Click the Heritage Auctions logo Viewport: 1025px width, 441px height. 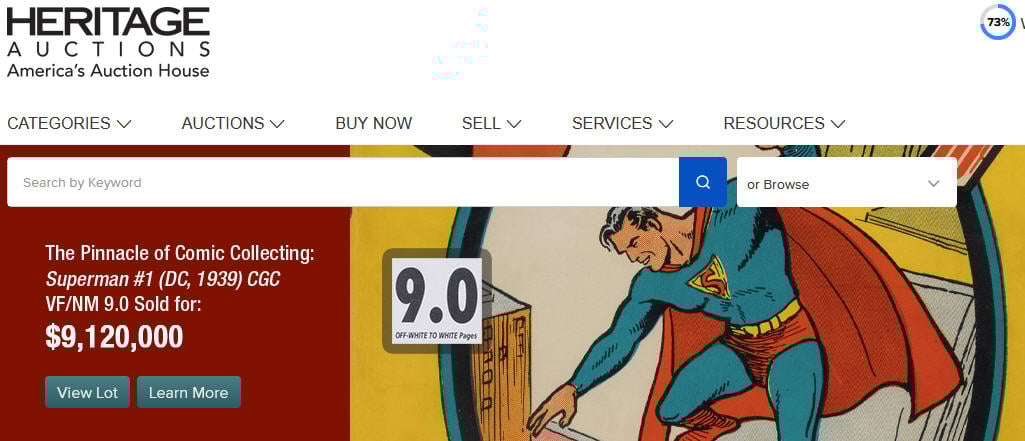click(x=109, y=42)
